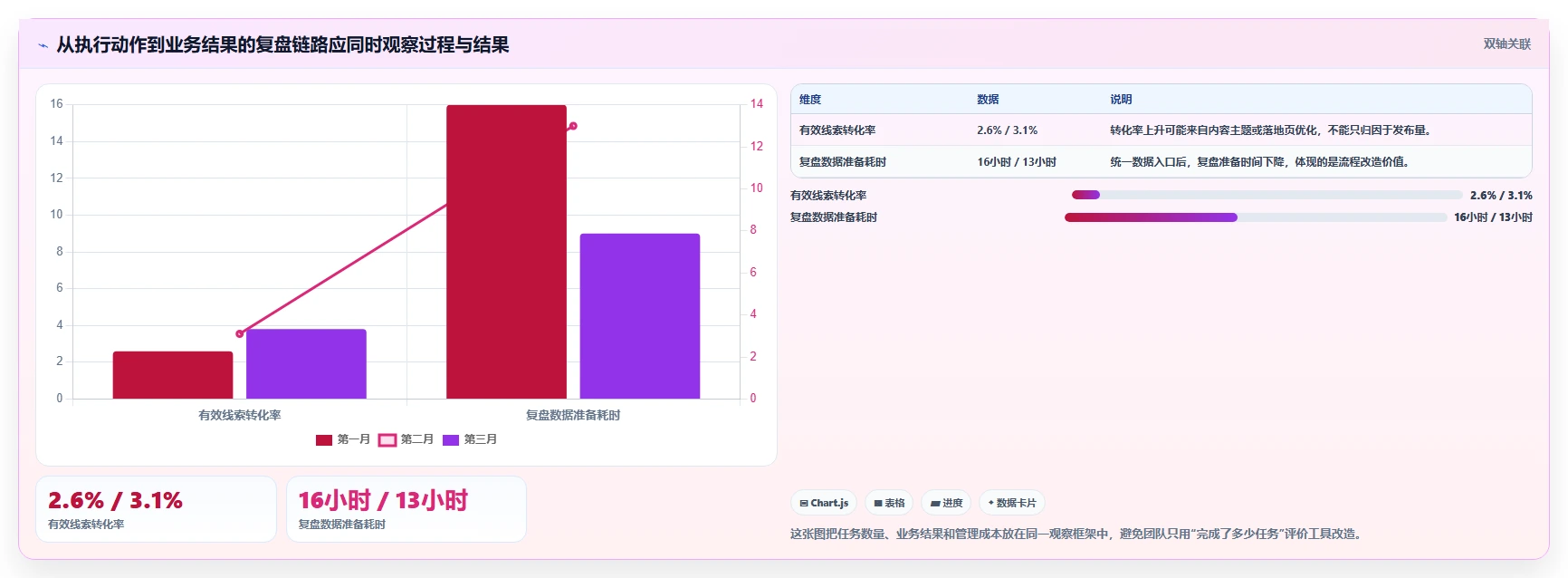Image resolution: width=1568 pixels, height=578 pixels.
Task: Click the icon beside the card title
Action: [43, 45]
